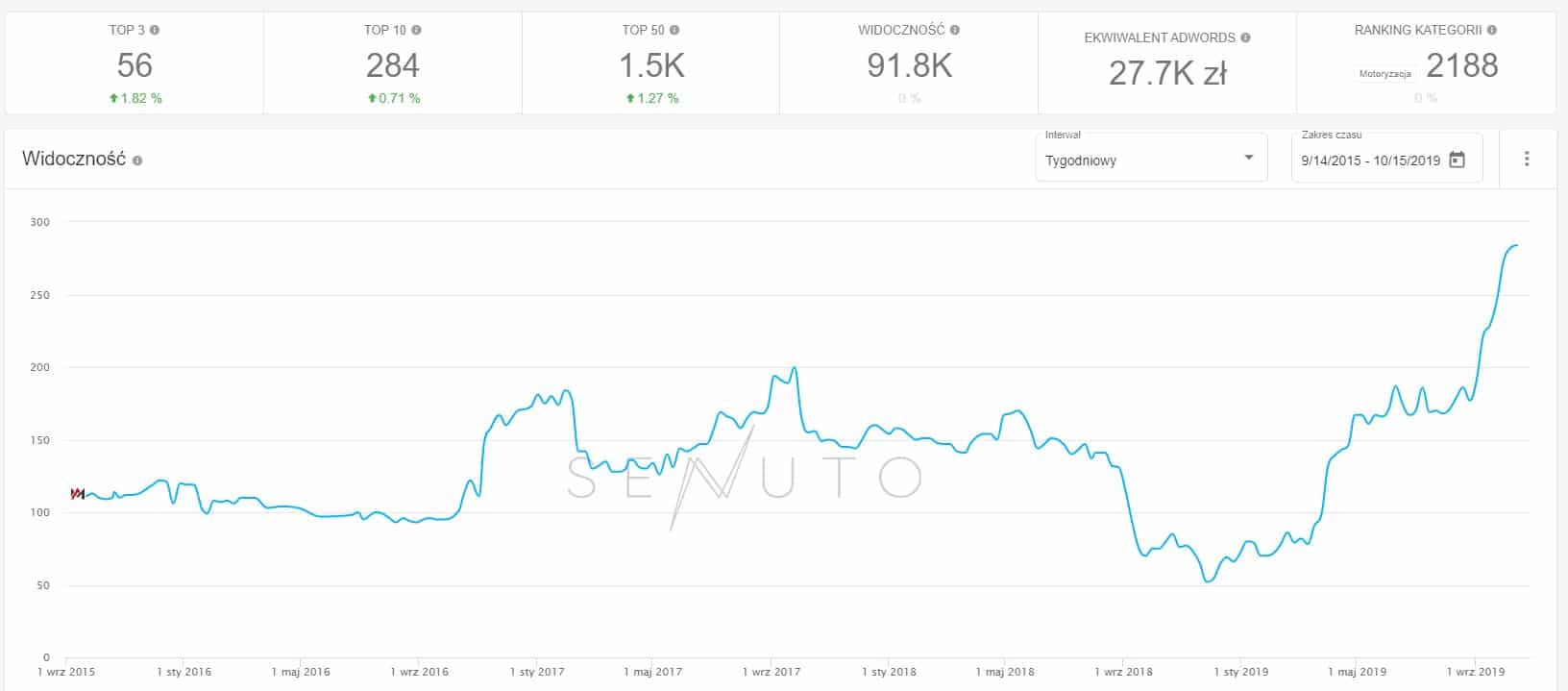Click the 1 wrz 2017 axis label
Image resolution: width=1568 pixels, height=691 pixels.
pyautogui.click(x=772, y=672)
